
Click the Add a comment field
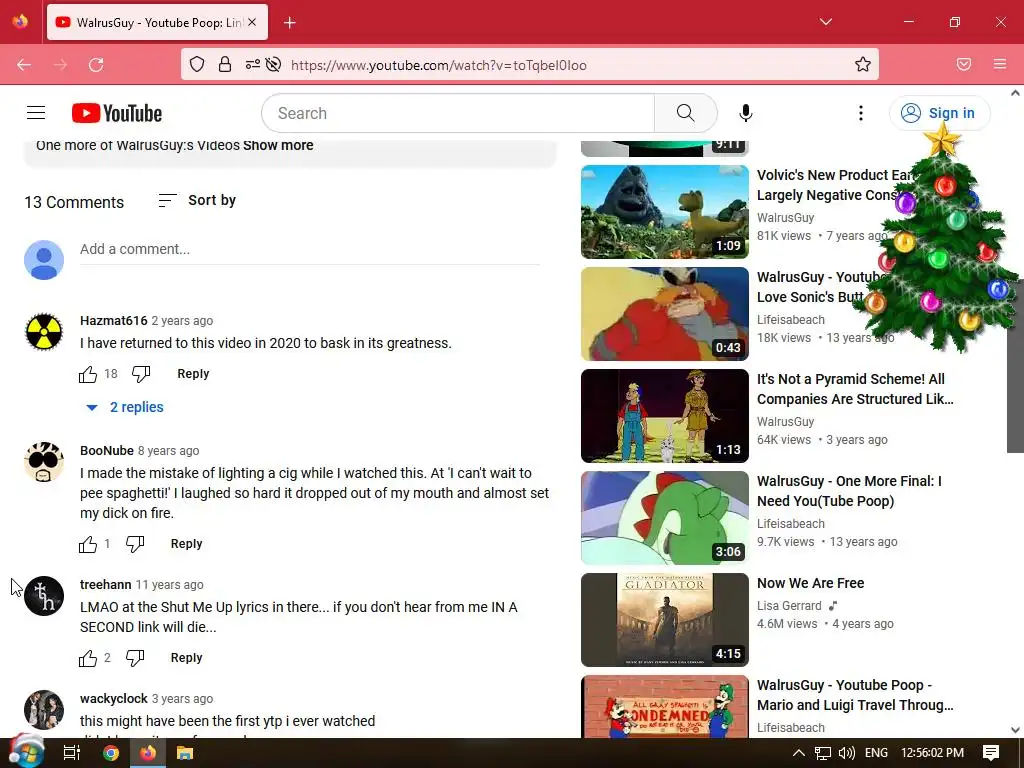click(310, 249)
